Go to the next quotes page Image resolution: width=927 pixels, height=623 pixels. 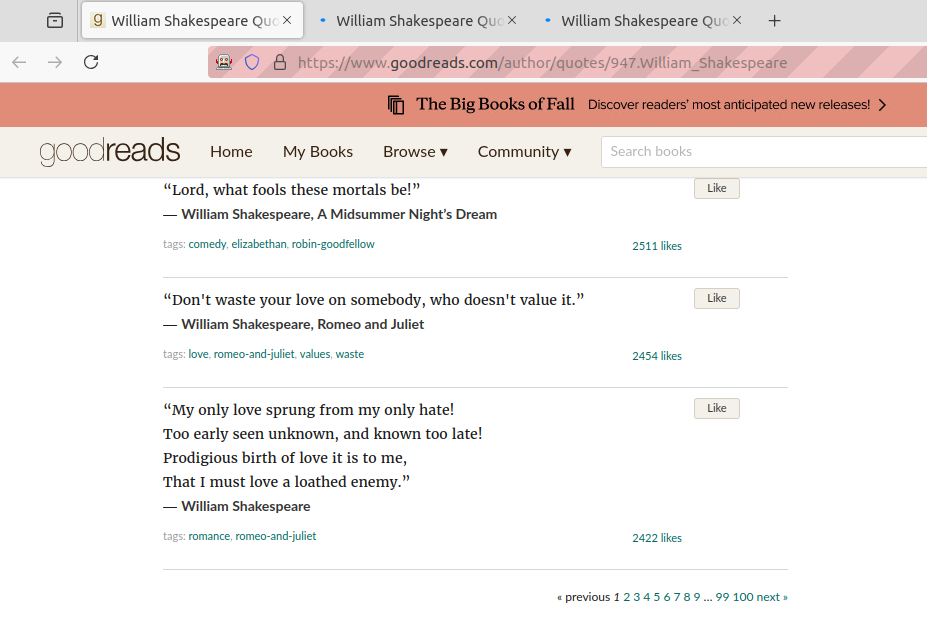point(770,596)
